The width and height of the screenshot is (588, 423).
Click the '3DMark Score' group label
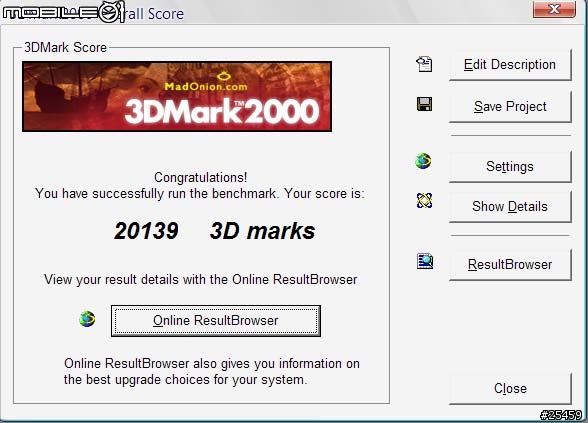(x=66, y=48)
